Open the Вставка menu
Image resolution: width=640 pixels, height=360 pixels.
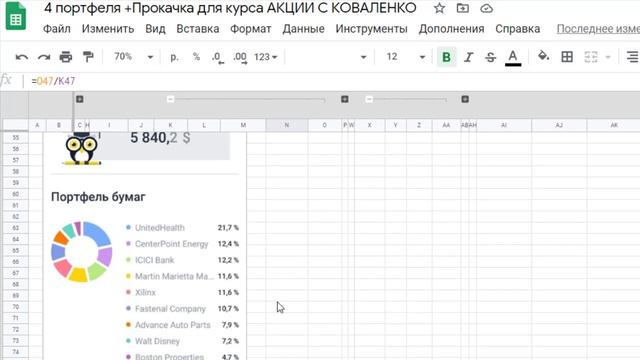click(x=198, y=29)
